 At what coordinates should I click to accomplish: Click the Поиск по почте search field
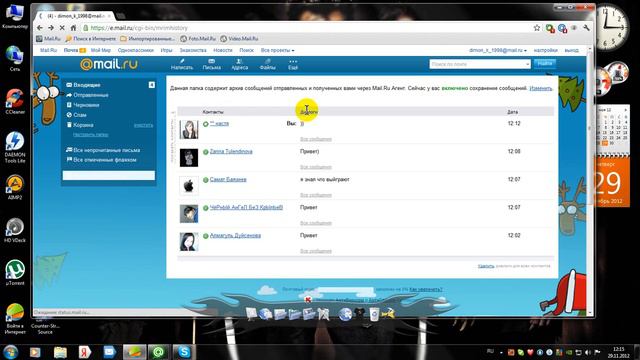pos(476,64)
